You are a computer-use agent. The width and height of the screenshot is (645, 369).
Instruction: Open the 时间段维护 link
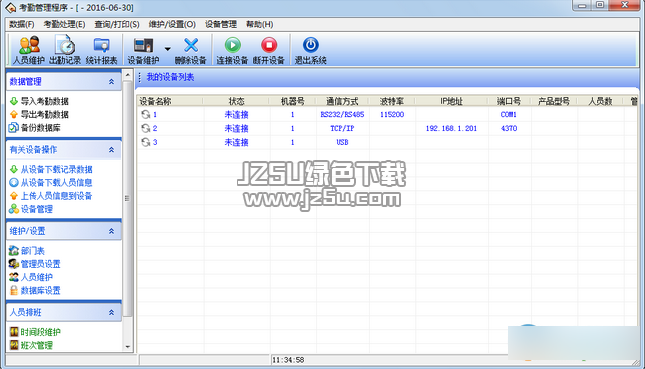coord(41,332)
